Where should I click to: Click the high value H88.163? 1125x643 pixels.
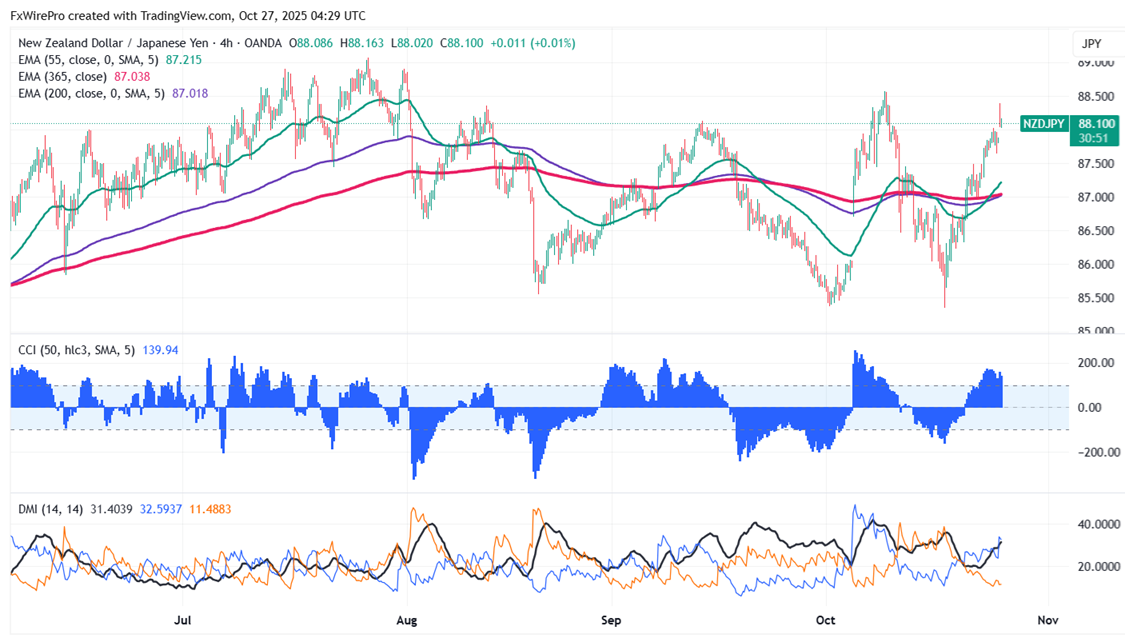coord(362,43)
